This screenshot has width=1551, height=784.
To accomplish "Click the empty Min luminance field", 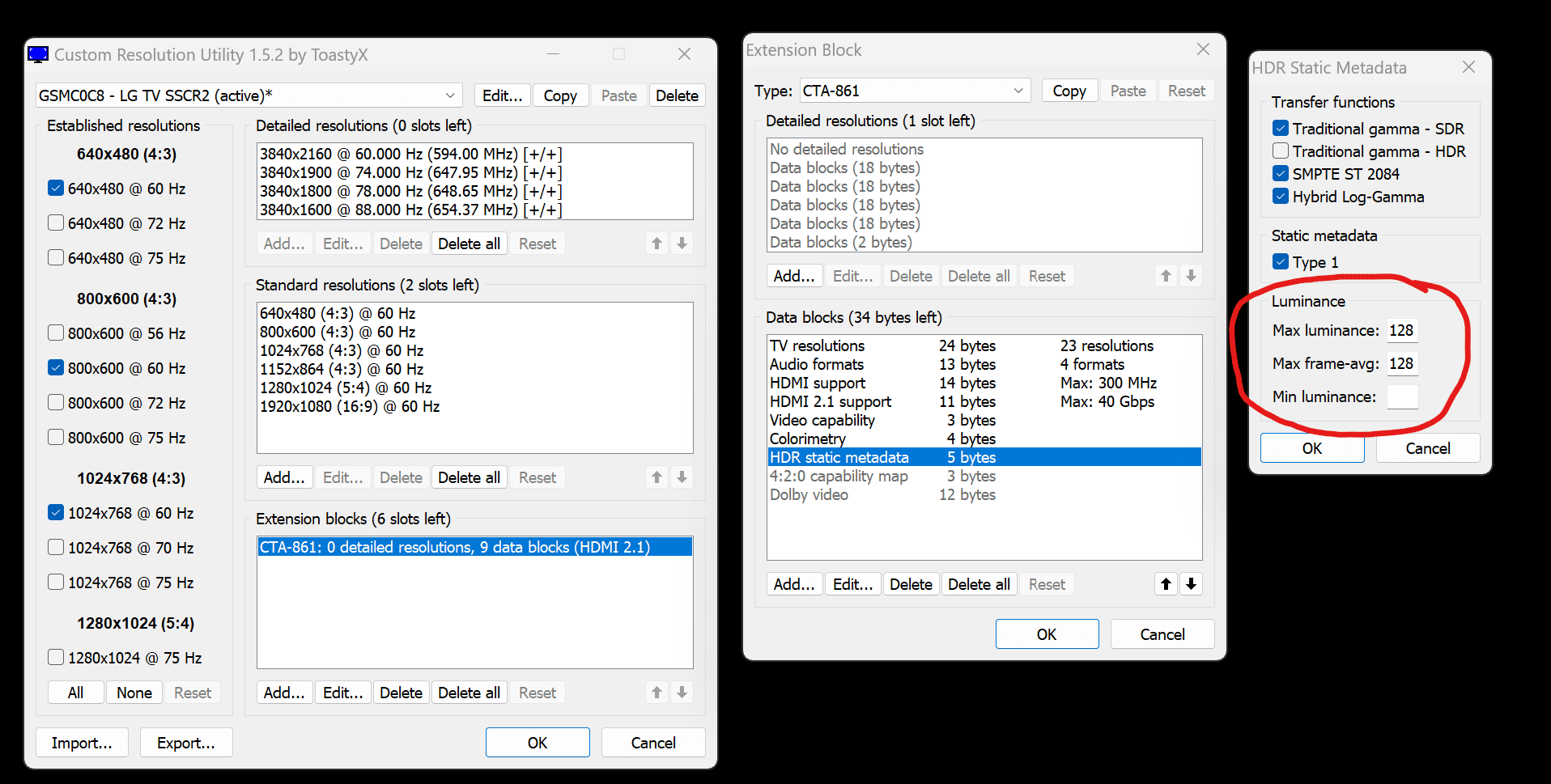I will 1402,396.
